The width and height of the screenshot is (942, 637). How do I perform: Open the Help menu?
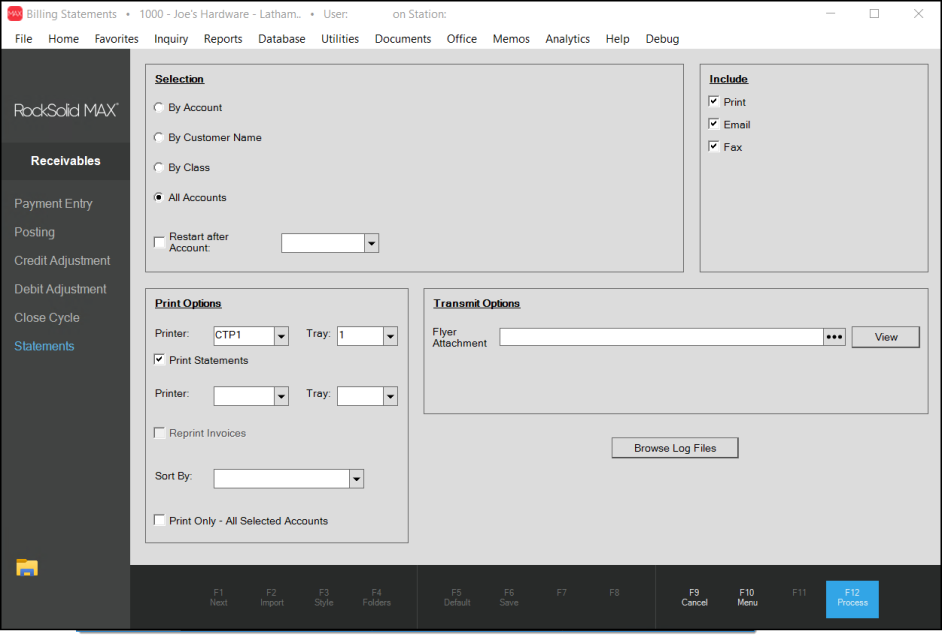[x=618, y=39]
